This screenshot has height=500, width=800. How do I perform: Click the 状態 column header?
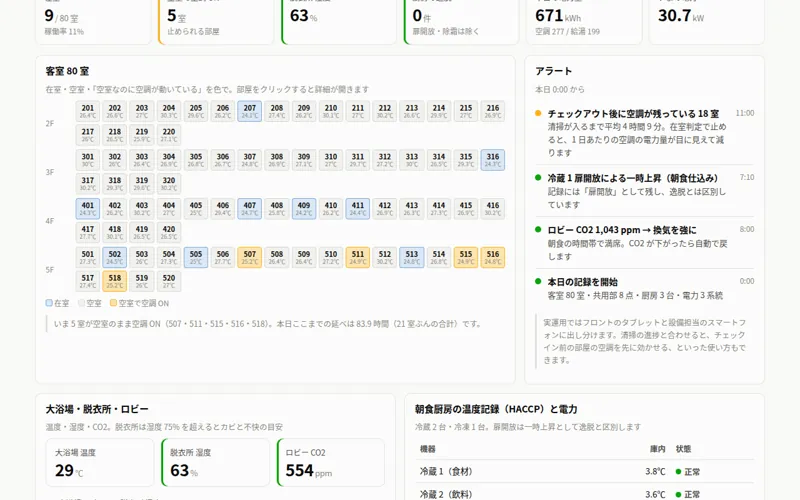683,449
